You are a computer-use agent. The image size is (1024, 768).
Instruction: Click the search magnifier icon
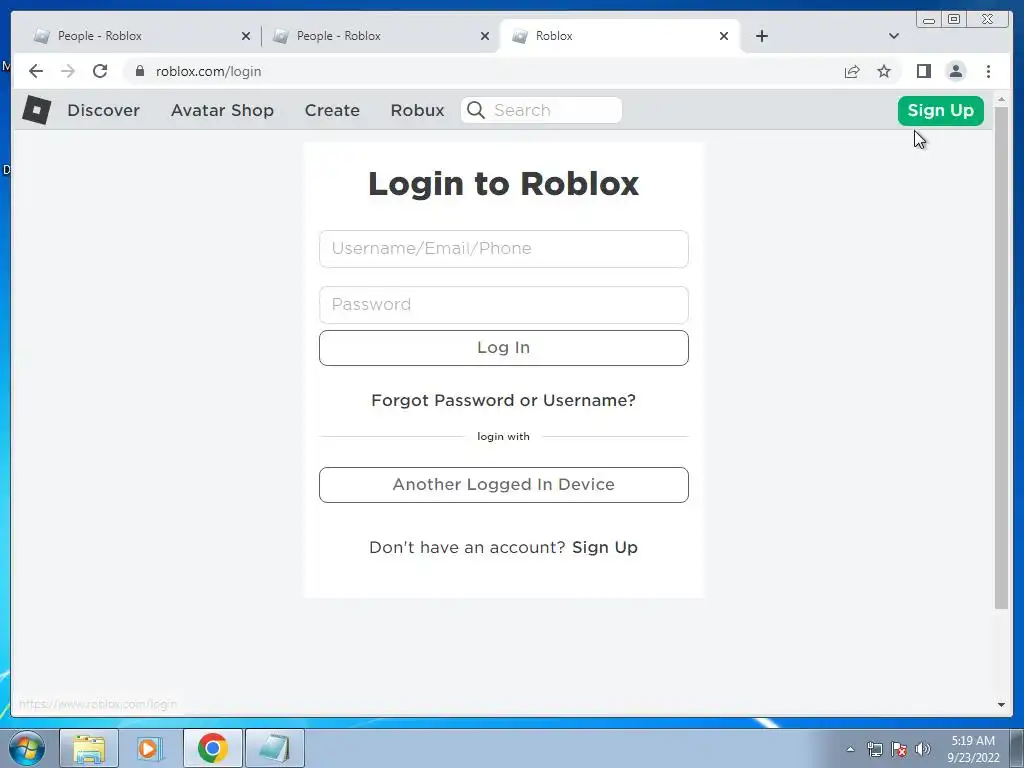tap(476, 110)
